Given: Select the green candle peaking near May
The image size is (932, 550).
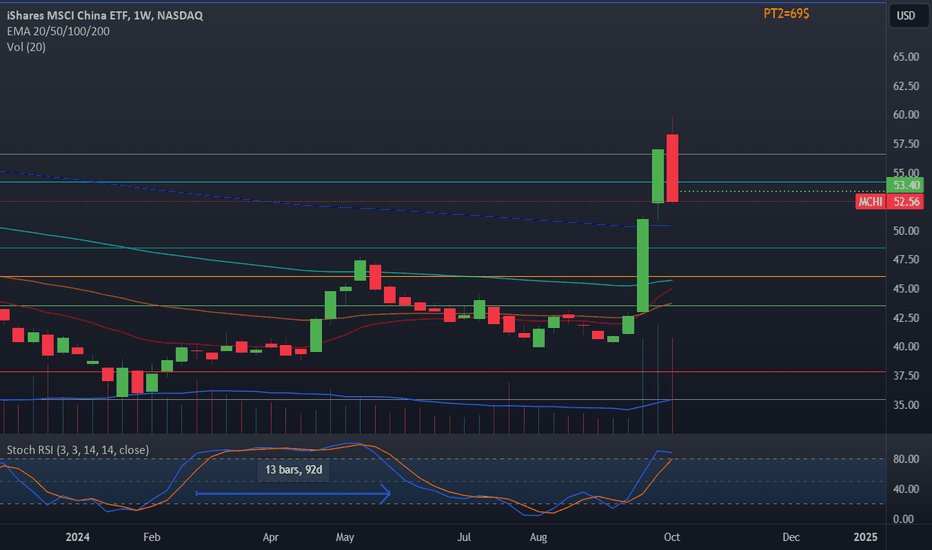Looking at the screenshot, I should [360, 271].
